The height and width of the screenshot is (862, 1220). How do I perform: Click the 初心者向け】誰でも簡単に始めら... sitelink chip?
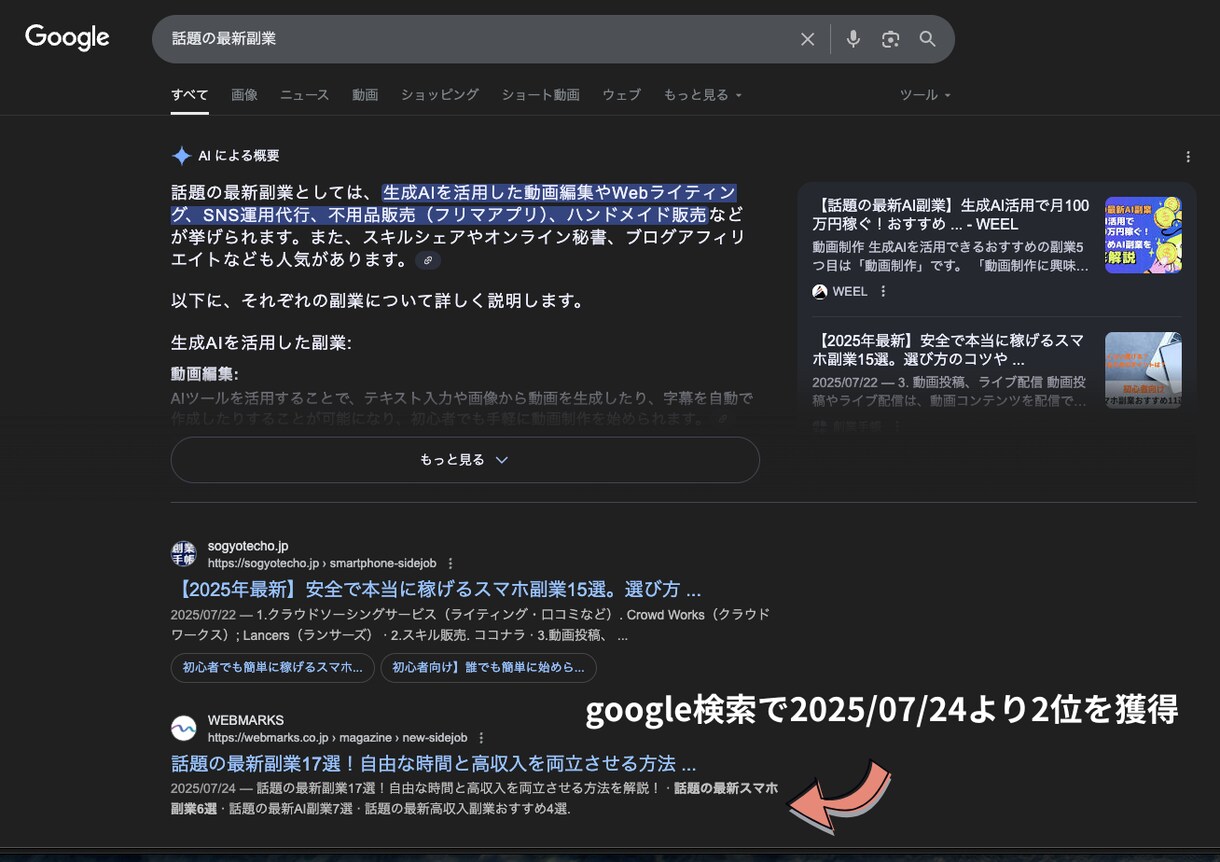pyautogui.click(x=488, y=668)
